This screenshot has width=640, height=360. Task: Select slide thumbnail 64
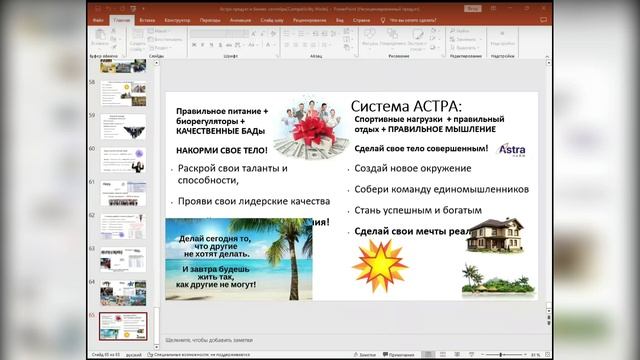click(x=123, y=293)
